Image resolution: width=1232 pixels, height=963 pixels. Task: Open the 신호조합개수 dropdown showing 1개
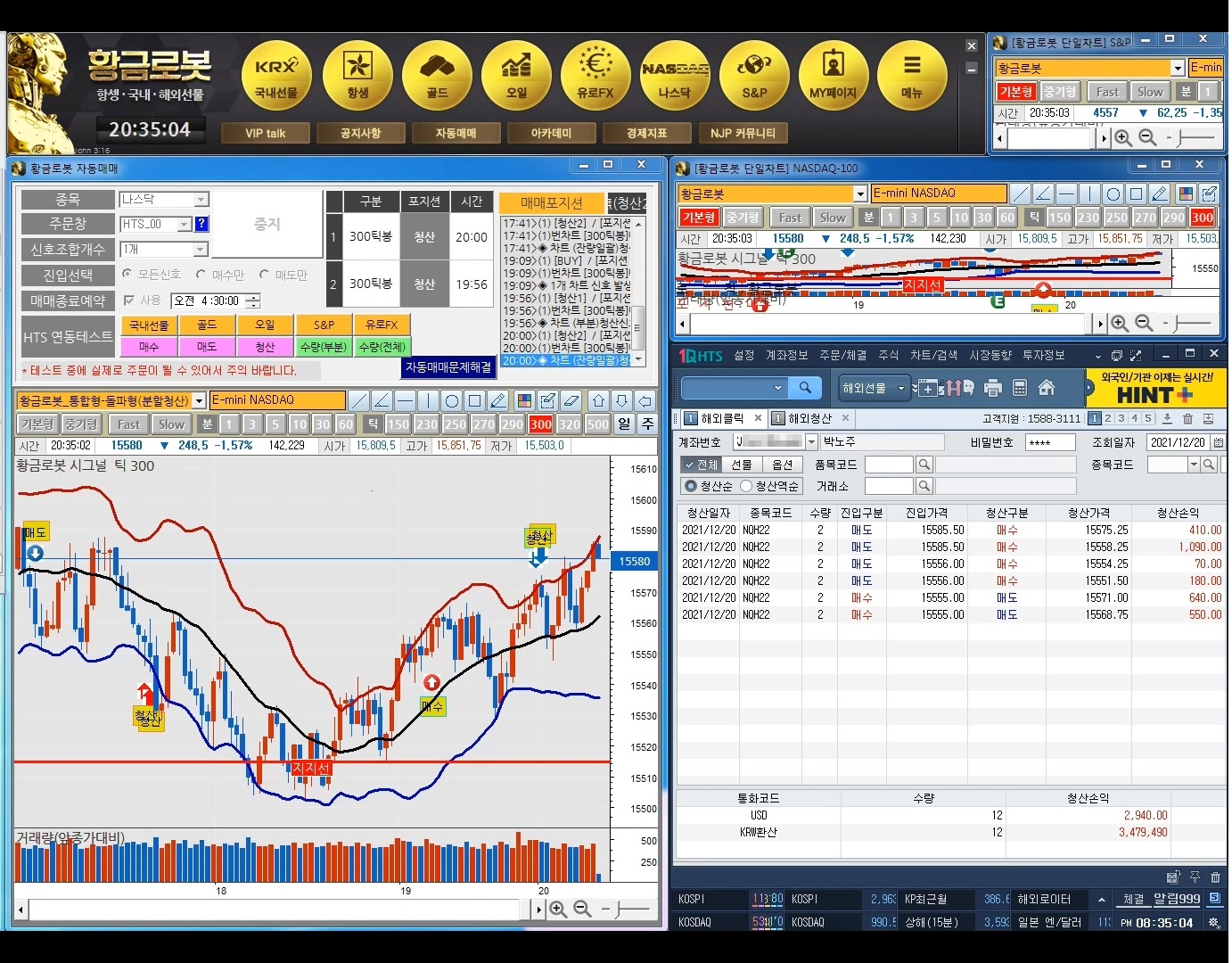pos(201,250)
